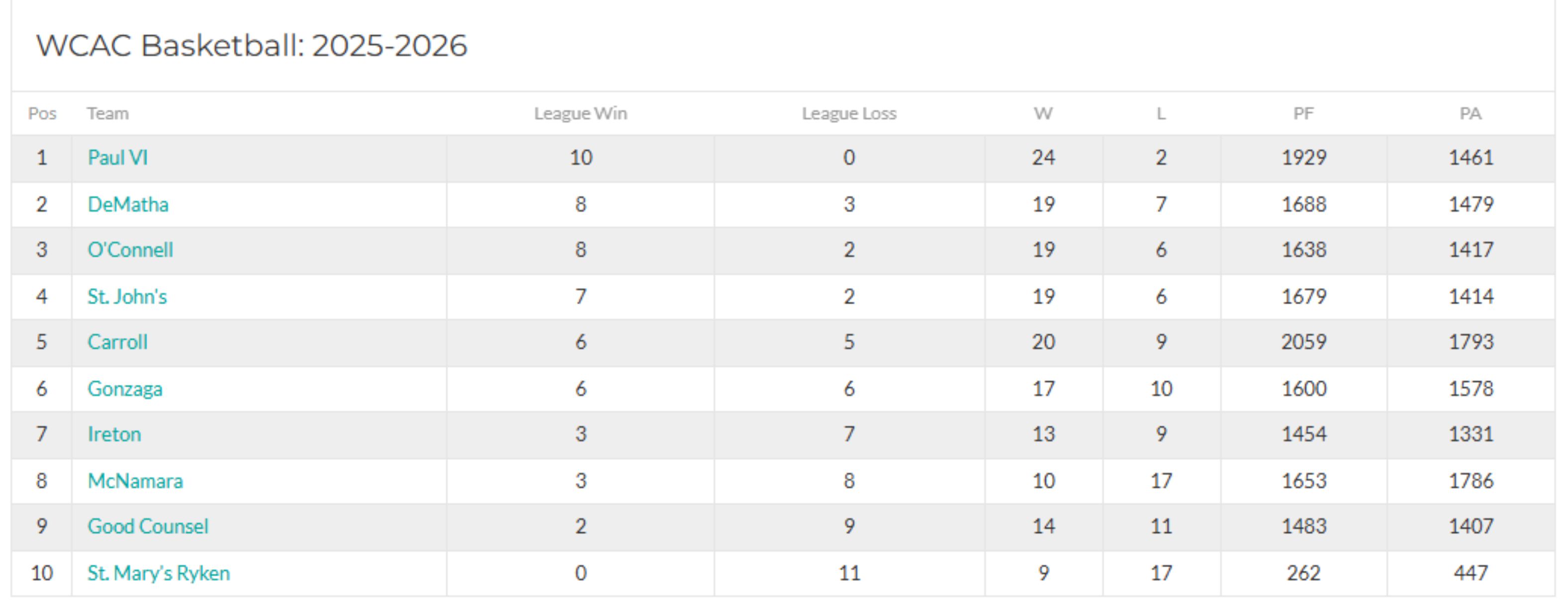
Task: Sort by the L column header
Action: 1161,114
